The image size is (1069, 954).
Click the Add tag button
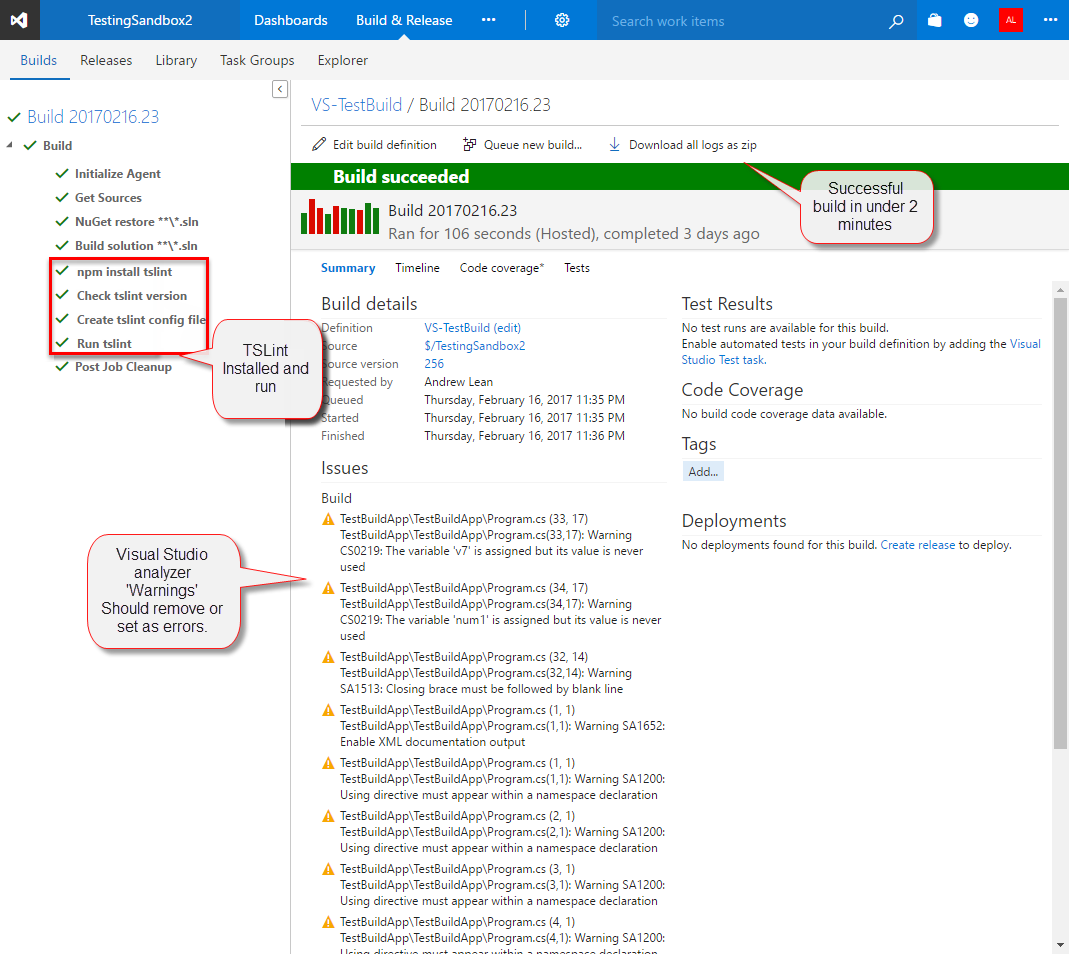(703, 472)
